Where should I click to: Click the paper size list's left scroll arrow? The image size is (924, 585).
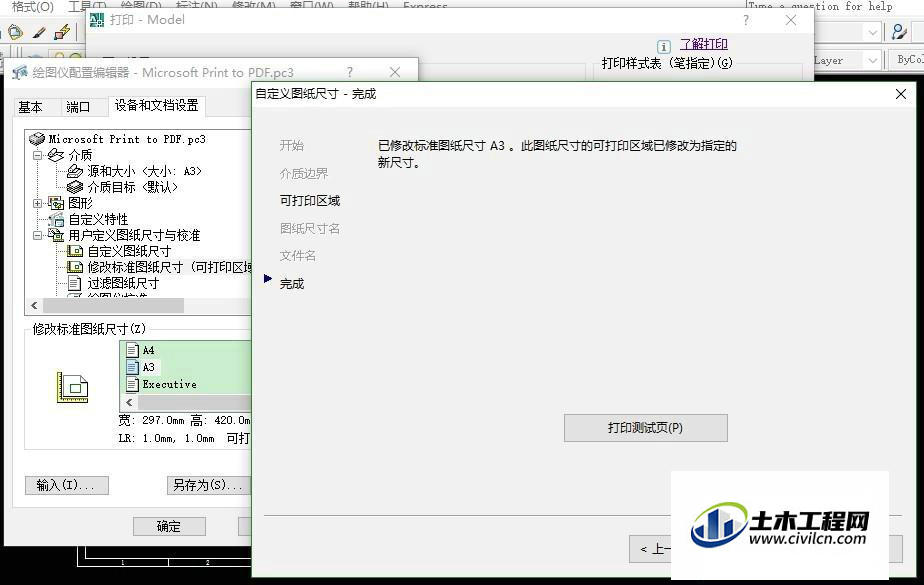130,403
